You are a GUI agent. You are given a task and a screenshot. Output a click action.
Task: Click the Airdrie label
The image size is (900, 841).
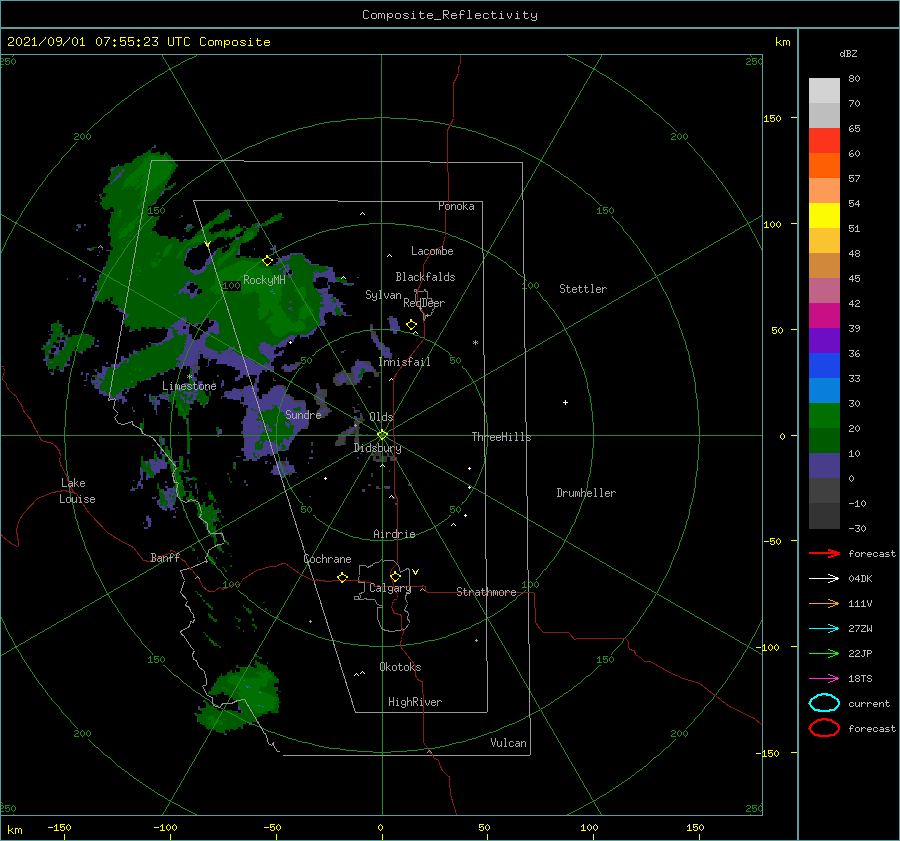click(394, 534)
